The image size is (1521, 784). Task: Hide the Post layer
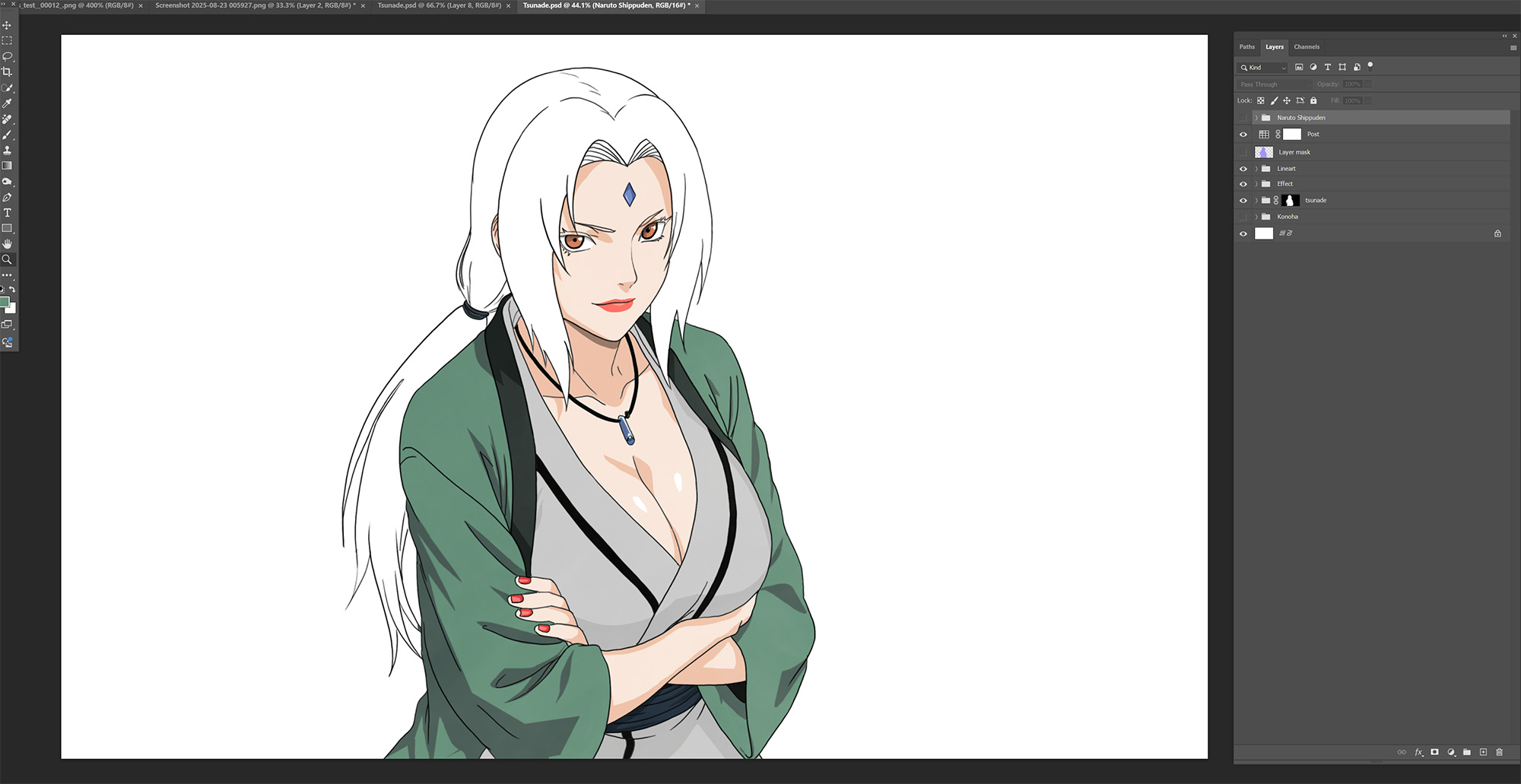click(1243, 135)
